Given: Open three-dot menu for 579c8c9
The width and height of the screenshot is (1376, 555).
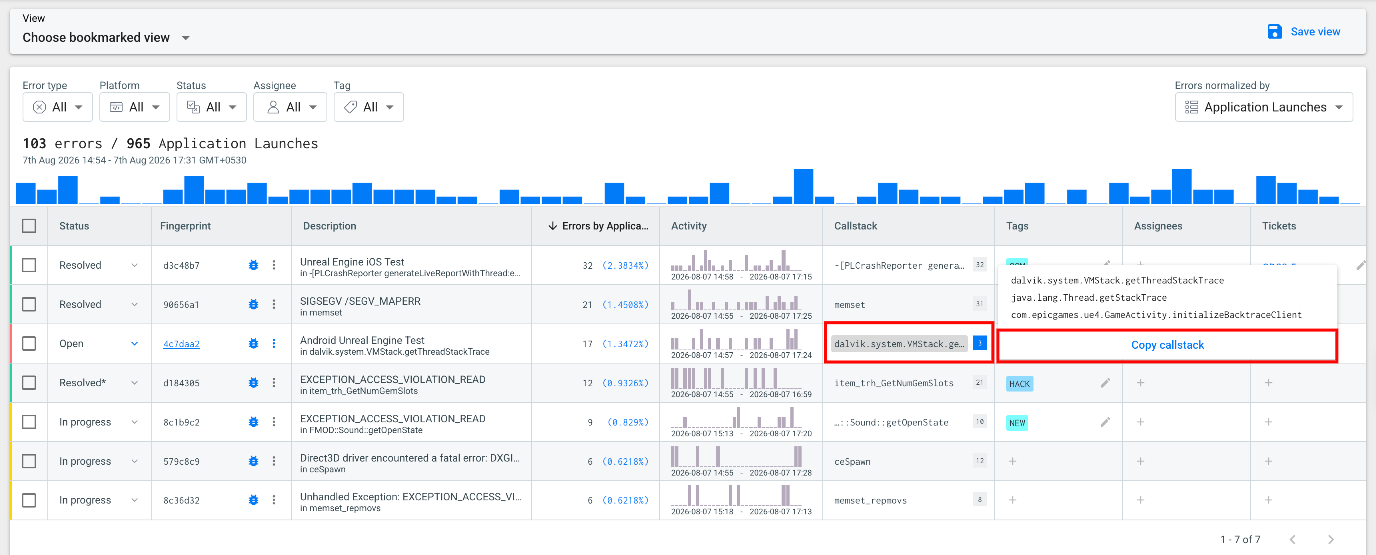Looking at the screenshot, I should (x=274, y=461).
